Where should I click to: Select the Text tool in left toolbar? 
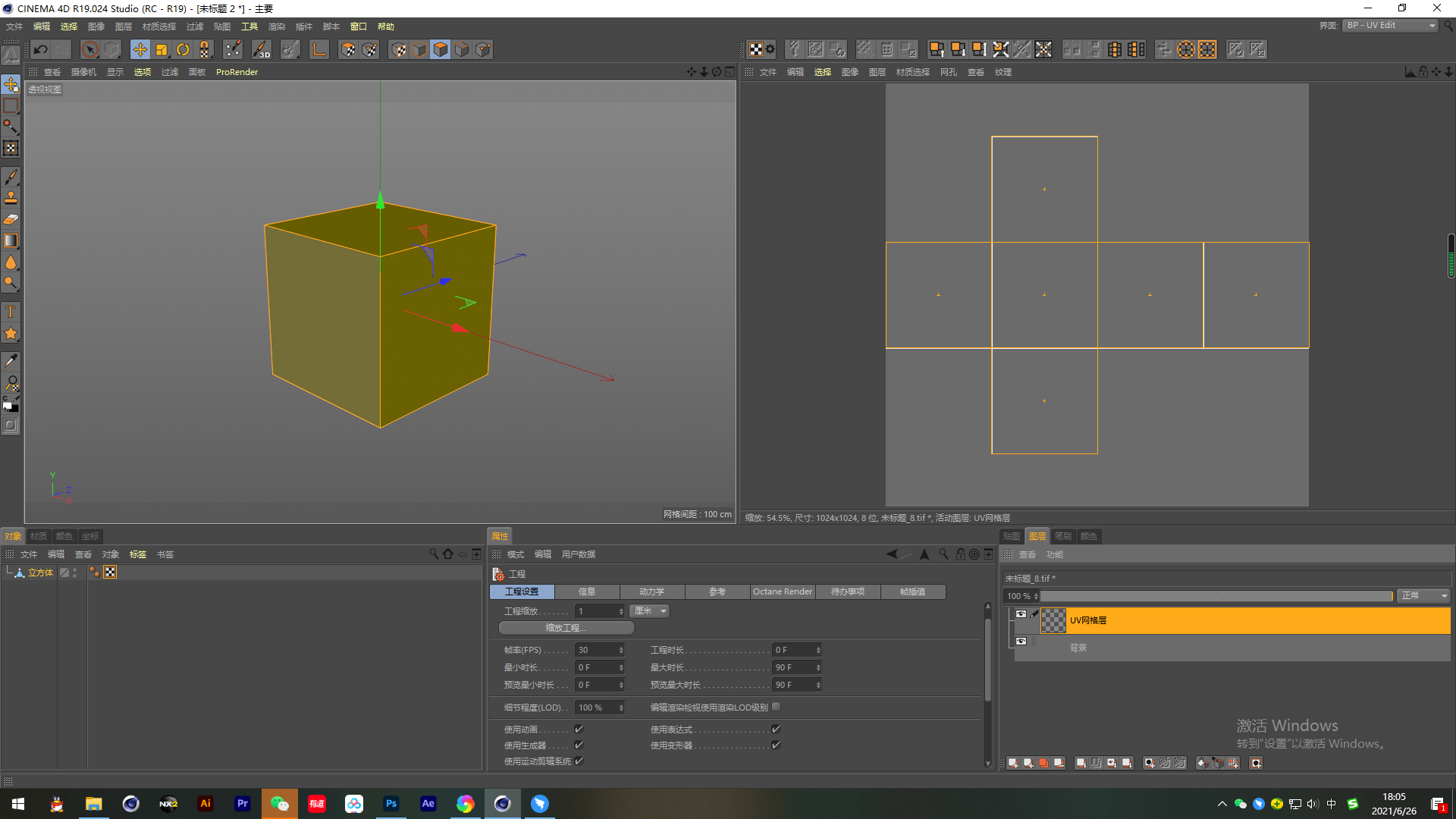(11, 312)
